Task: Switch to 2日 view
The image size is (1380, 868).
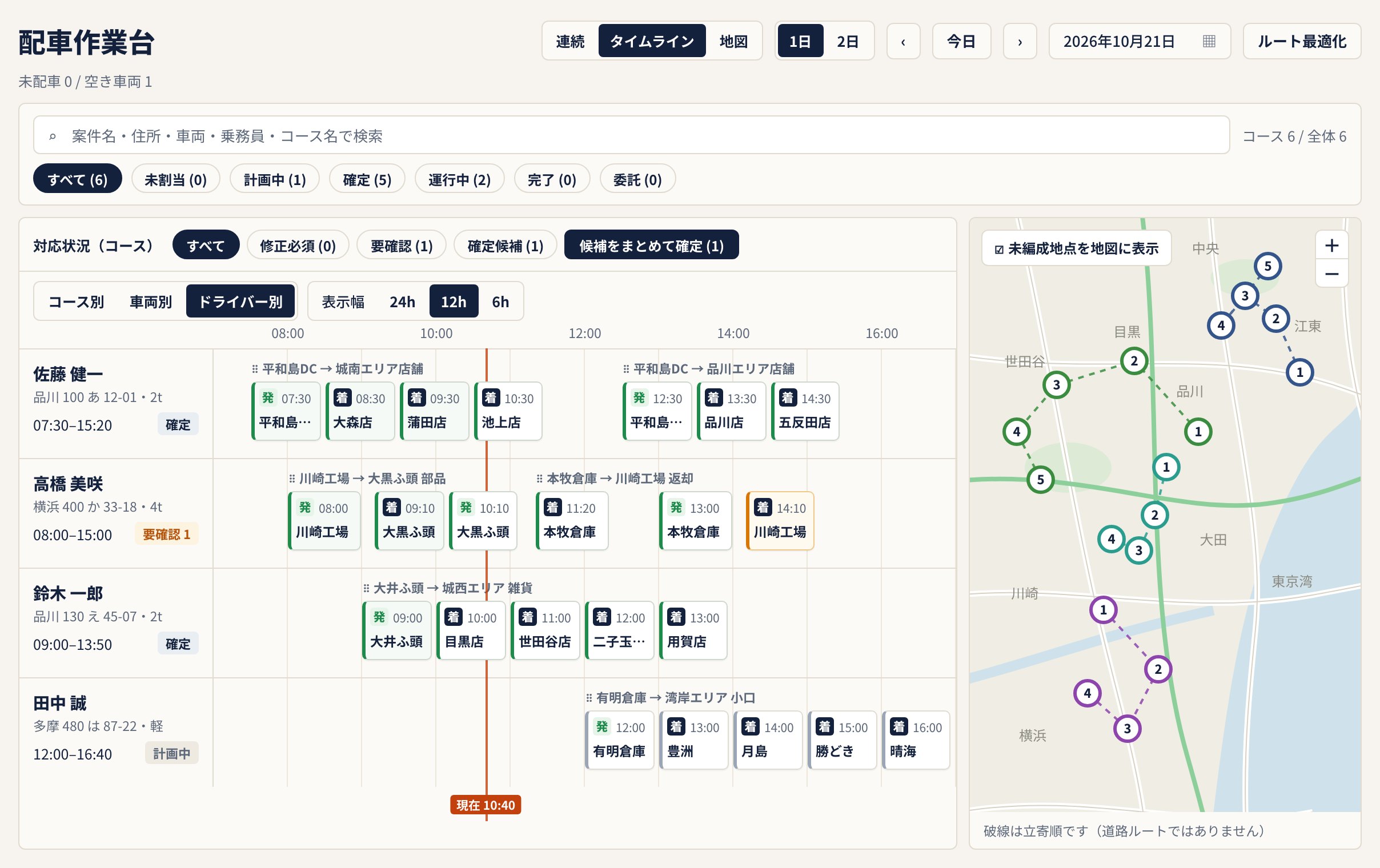Action: pos(848,41)
